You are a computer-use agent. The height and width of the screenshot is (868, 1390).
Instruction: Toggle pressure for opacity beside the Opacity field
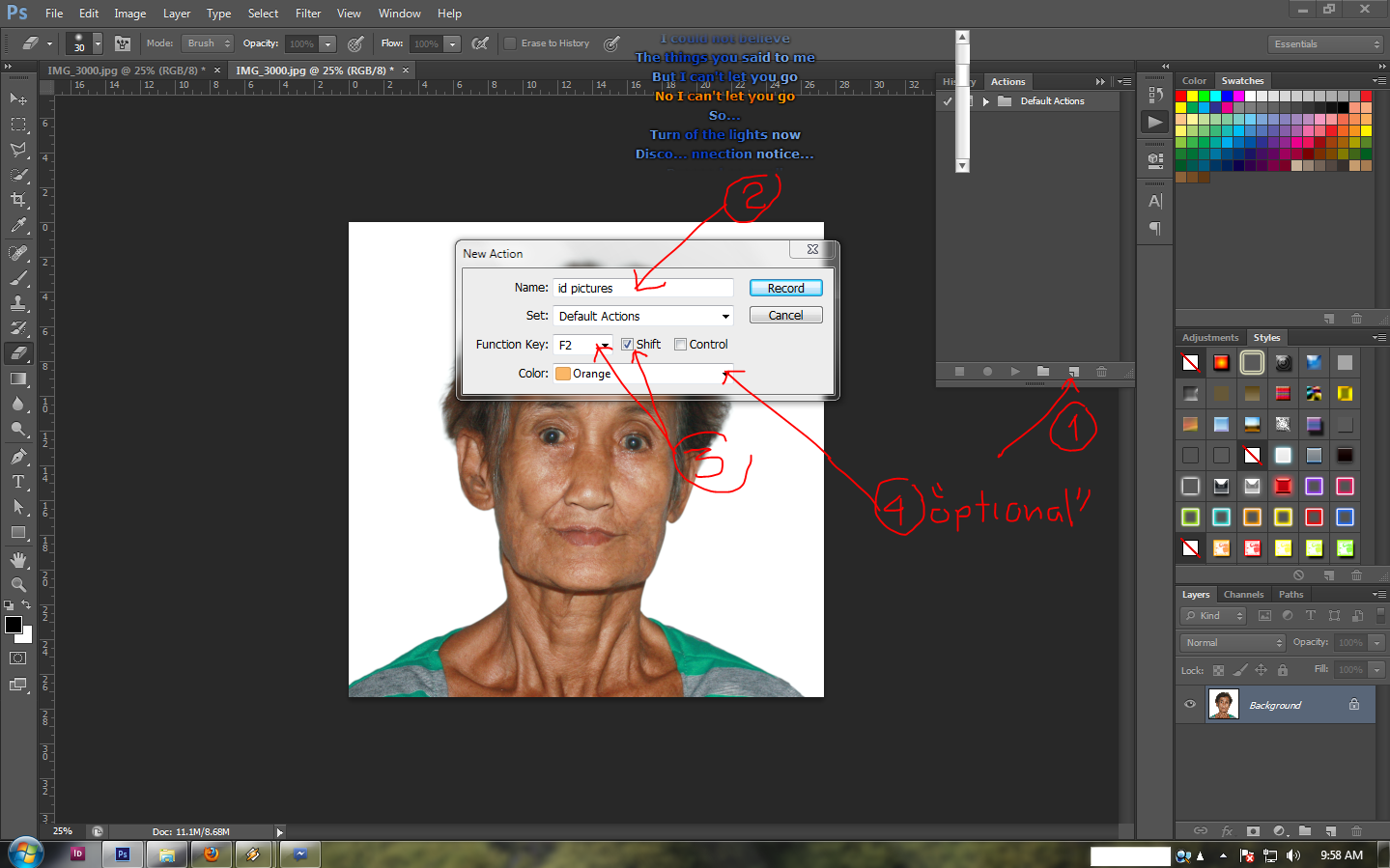(x=355, y=43)
